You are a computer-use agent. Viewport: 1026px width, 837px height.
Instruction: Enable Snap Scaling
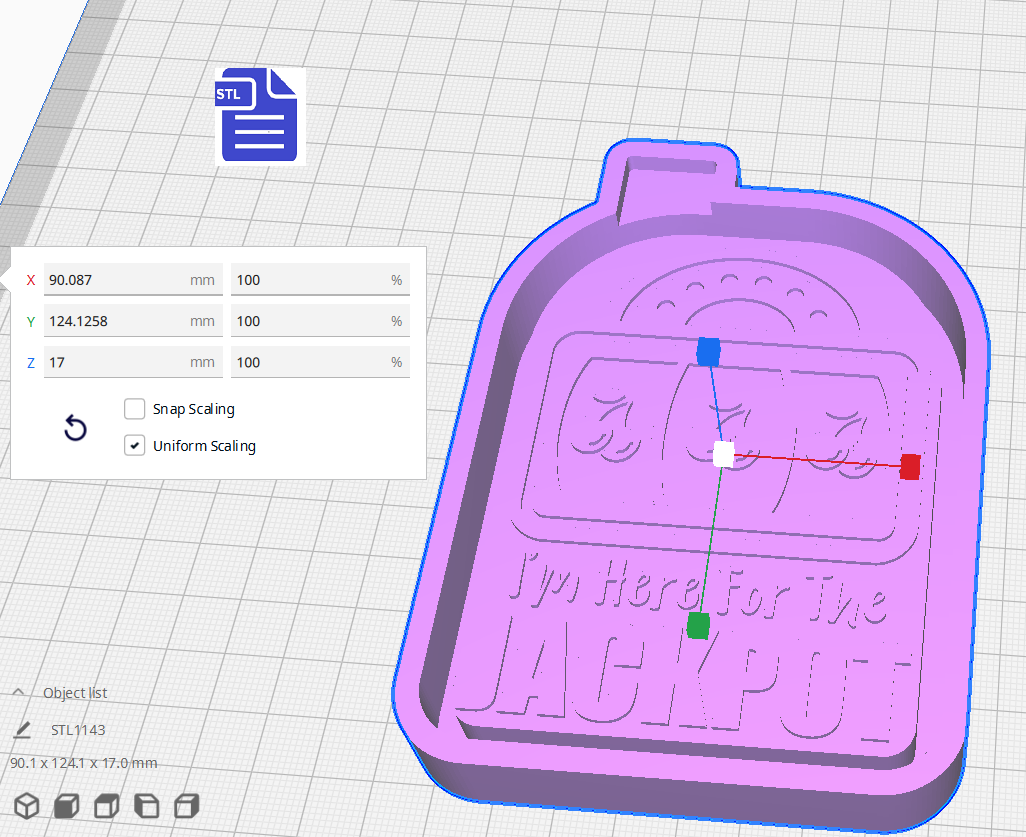point(135,408)
